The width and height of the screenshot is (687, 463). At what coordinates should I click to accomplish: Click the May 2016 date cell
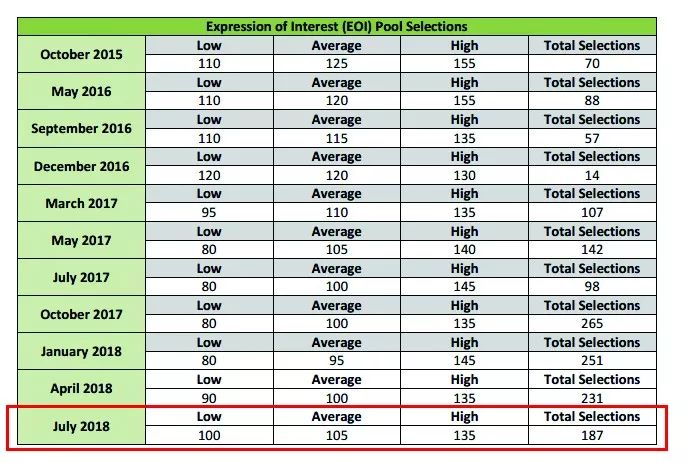[x=82, y=92]
